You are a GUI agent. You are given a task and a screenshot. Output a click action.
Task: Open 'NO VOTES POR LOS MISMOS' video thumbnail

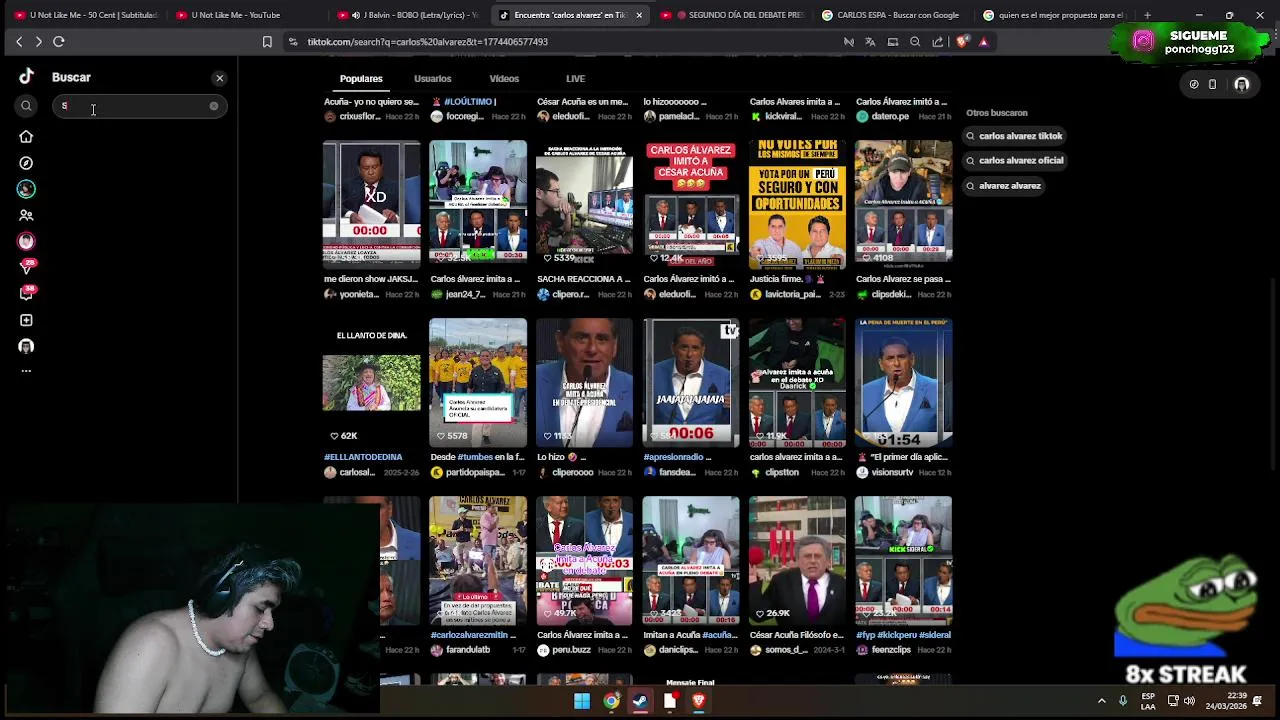click(x=797, y=205)
